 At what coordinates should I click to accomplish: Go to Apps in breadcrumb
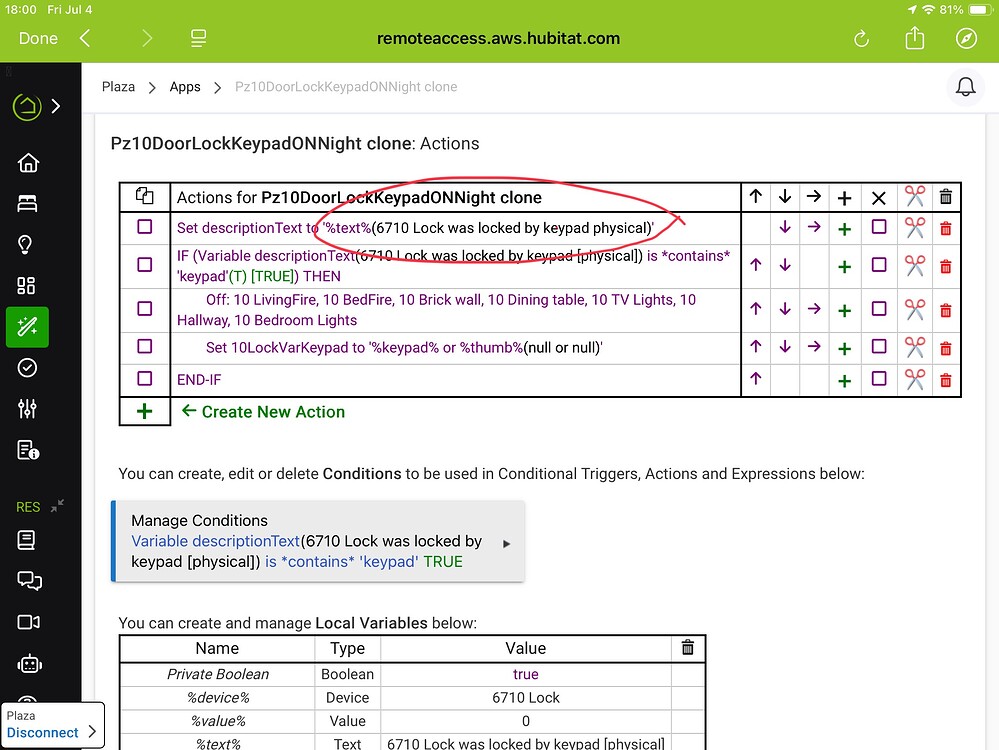coord(185,87)
